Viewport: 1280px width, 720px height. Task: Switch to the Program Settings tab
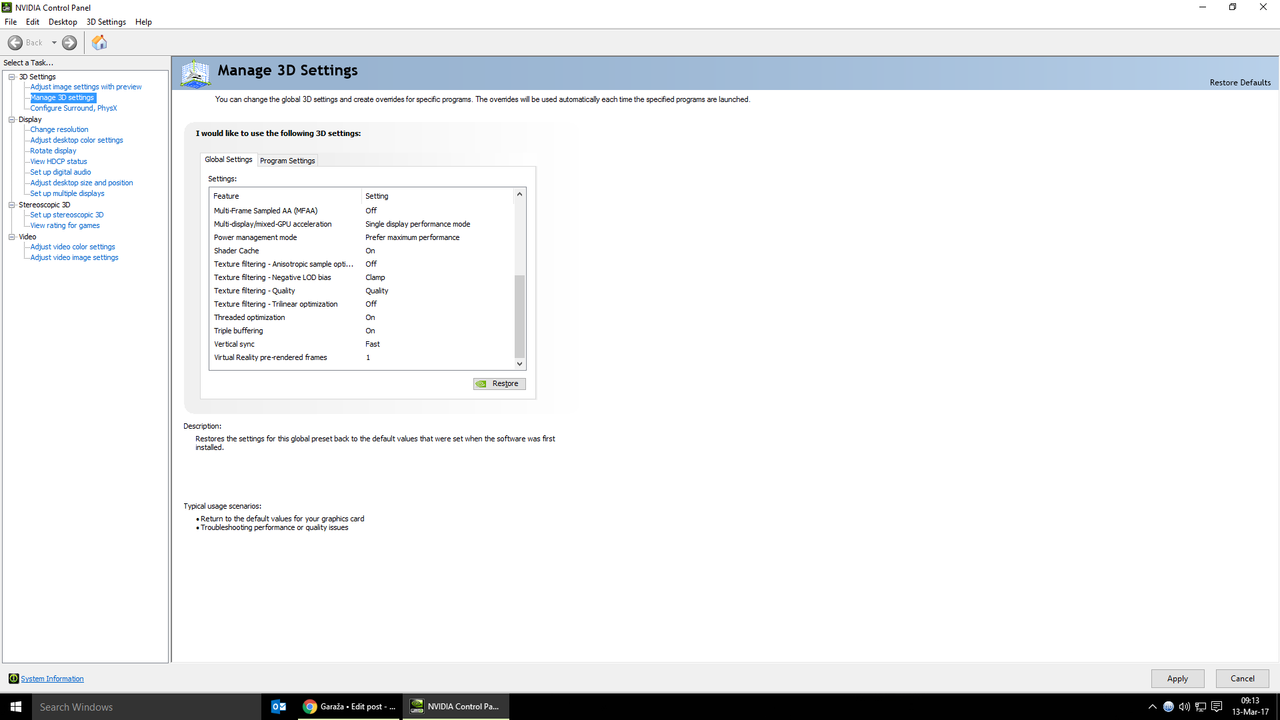coord(287,160)
